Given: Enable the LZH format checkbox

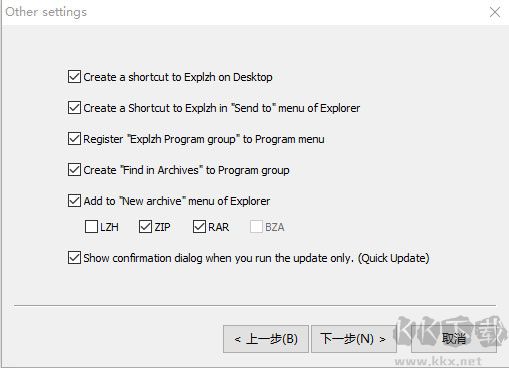Looking at the screenshot, I should point(91,227).
